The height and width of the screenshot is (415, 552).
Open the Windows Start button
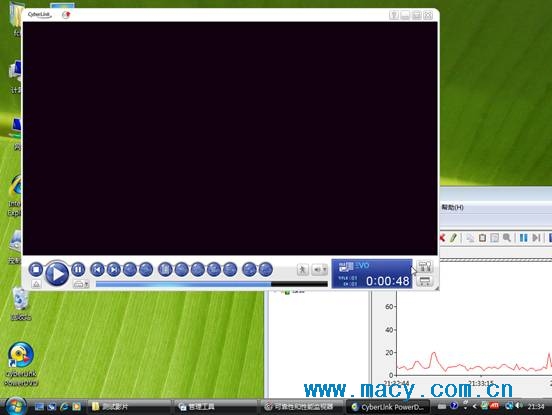tap(15, 406)
